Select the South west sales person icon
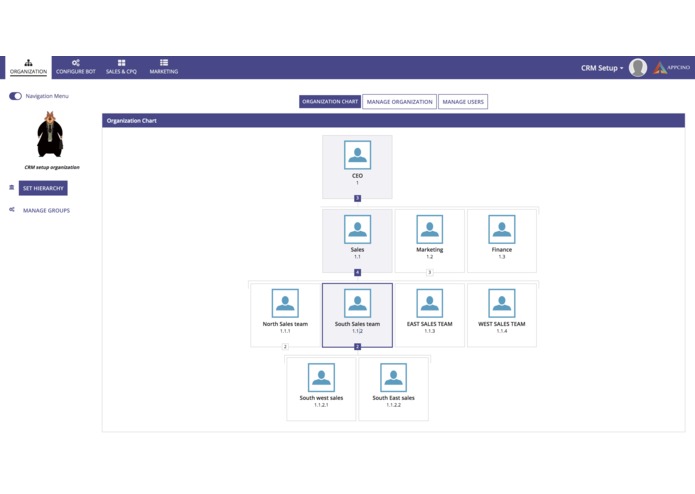This screenshot has height=494, width=695. 321,377
